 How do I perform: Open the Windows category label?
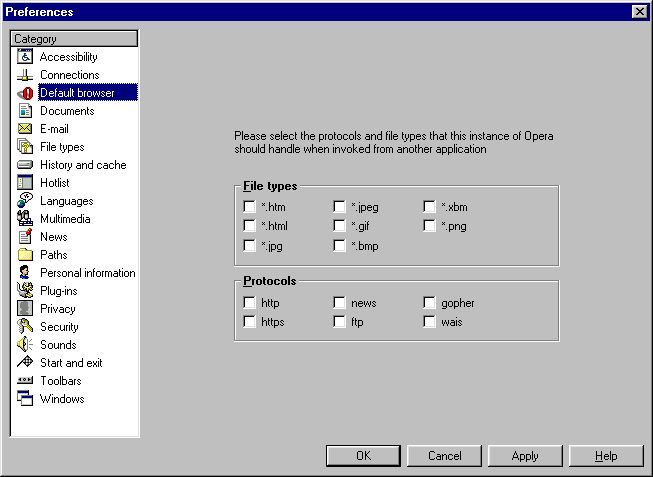[x=62, y=399]
